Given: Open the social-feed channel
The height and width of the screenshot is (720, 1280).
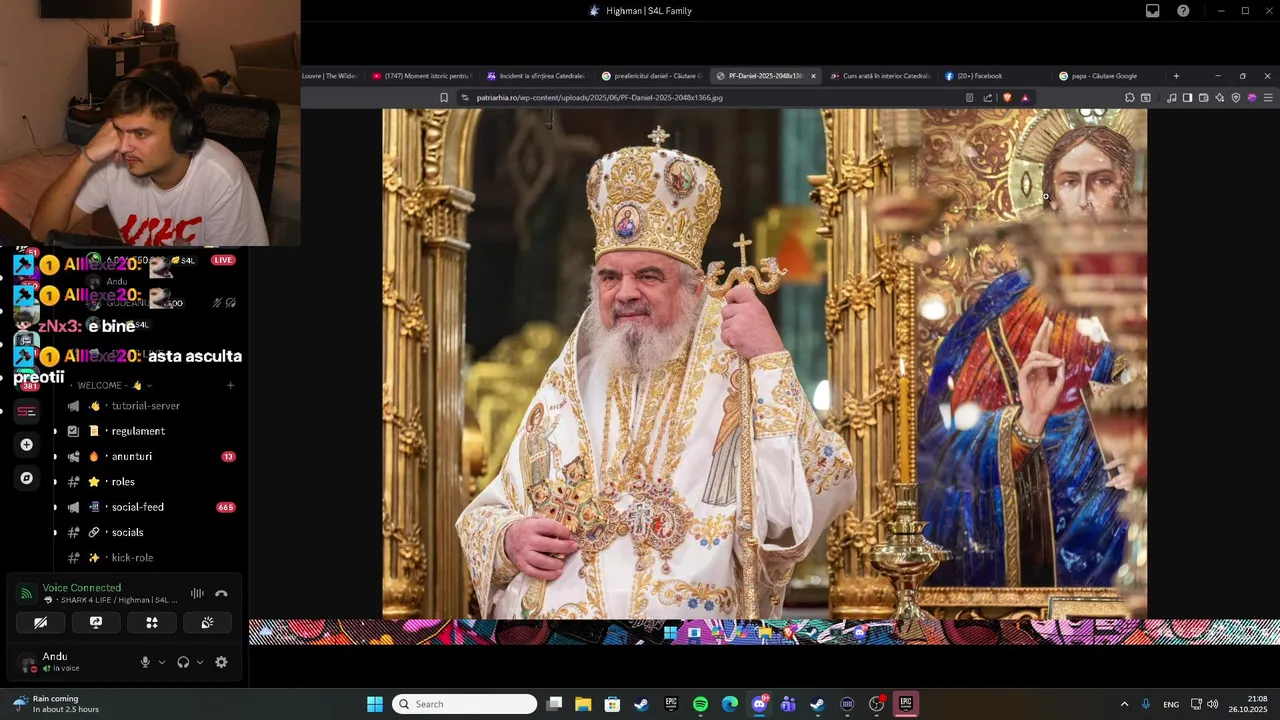Looking at the screenshot, I should (137, 507).
